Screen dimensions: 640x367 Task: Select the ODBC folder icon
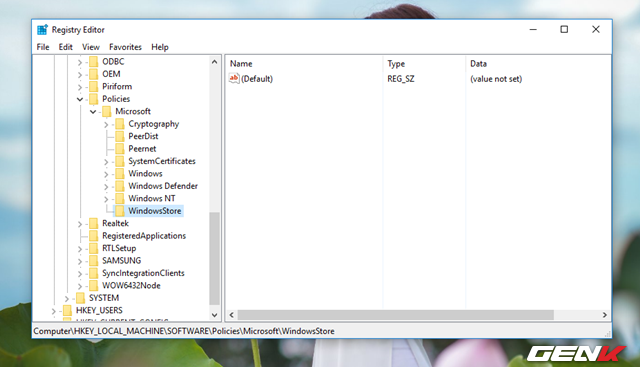(x=94, y=62)
